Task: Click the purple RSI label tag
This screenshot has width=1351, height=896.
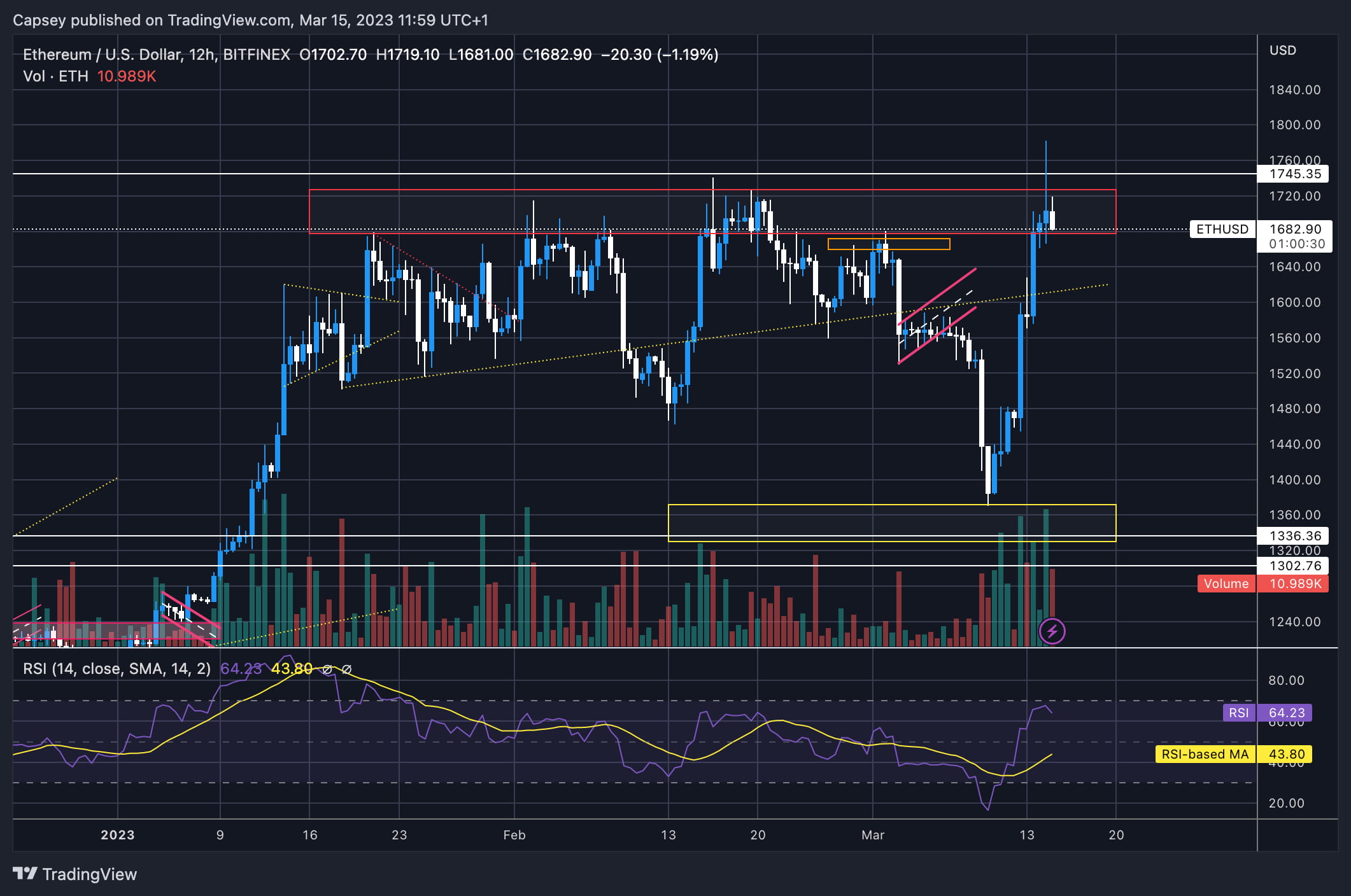Action: (1238, 713)
